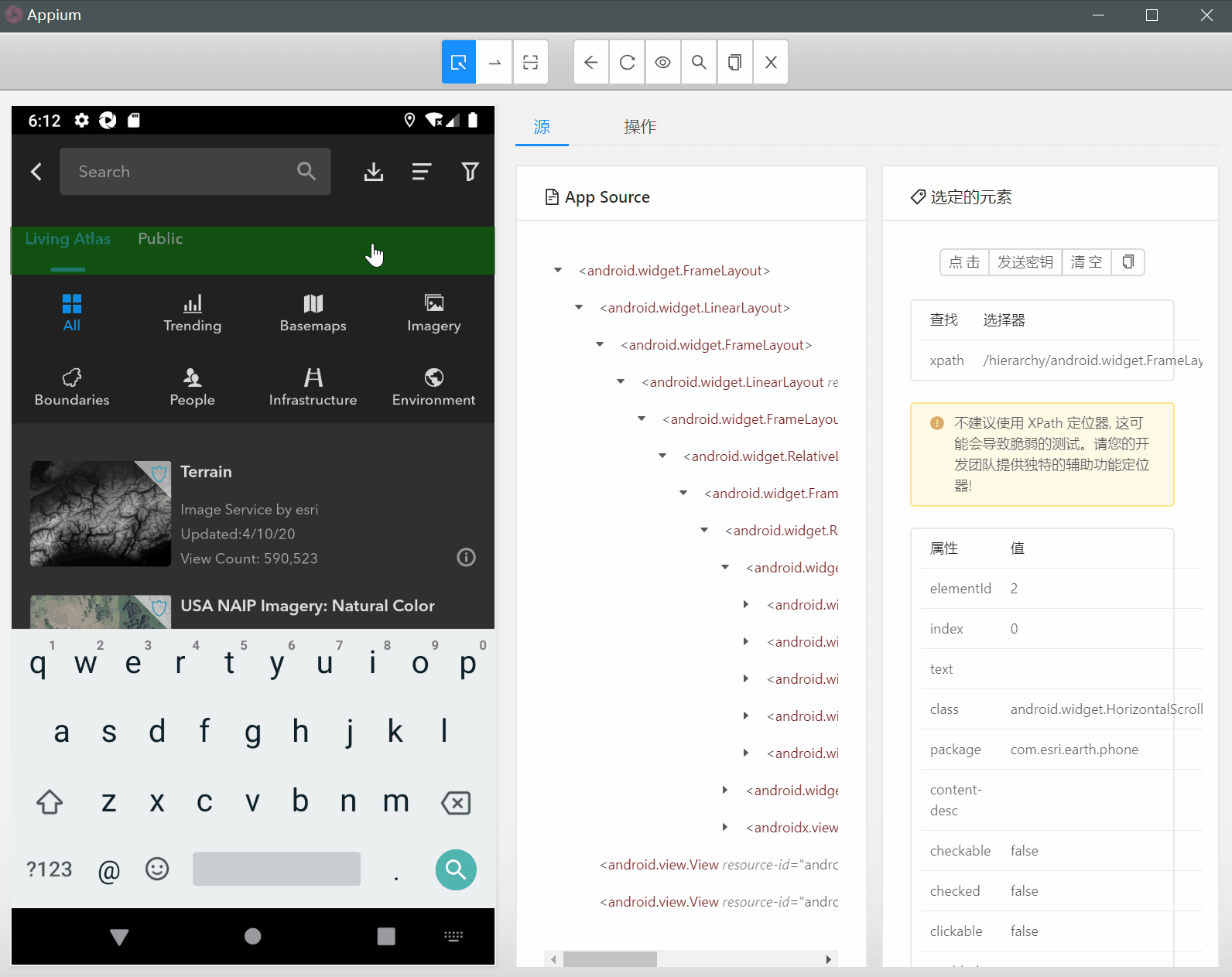Collapse the top android.widget.FrameLayout node
Image resolution: width=1232 pixels, height=977 pixels.
click(558, 271)
